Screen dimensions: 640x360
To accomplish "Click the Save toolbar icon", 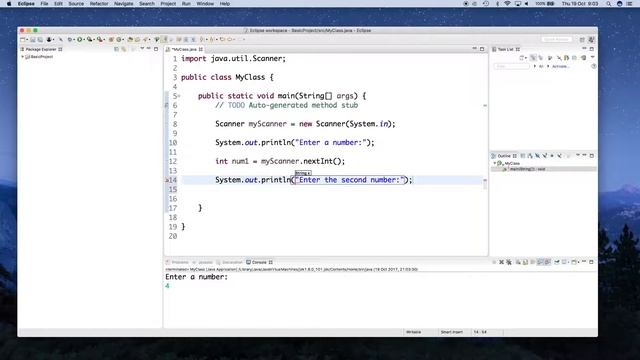I will 33,40.
